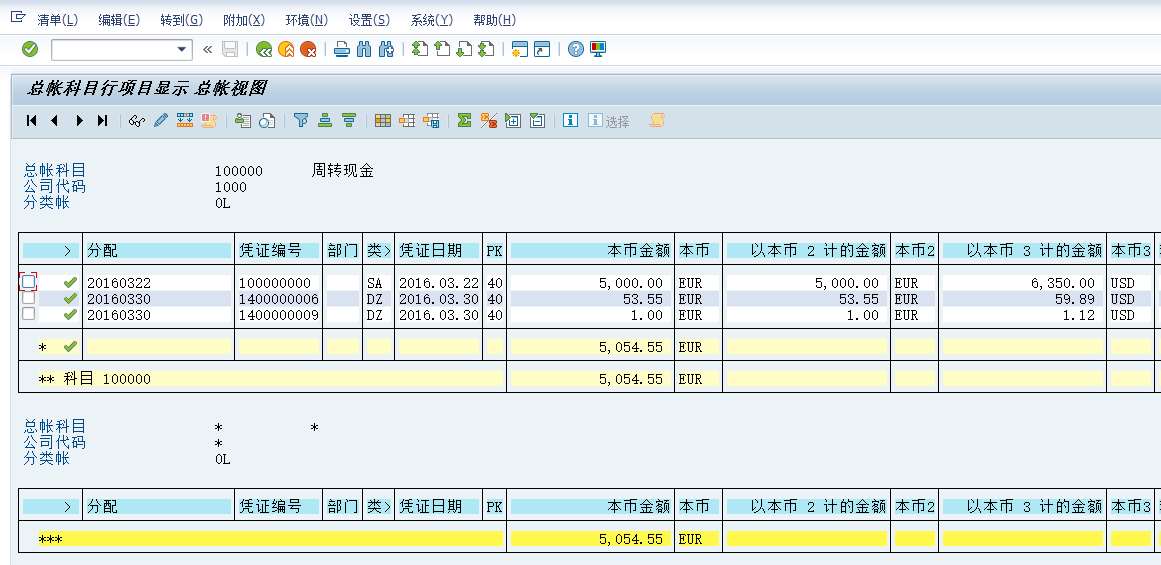The width and height of the screenshot is (1161, 565).
Task: Click the Print icon
Action: click(x=341, y=50)
